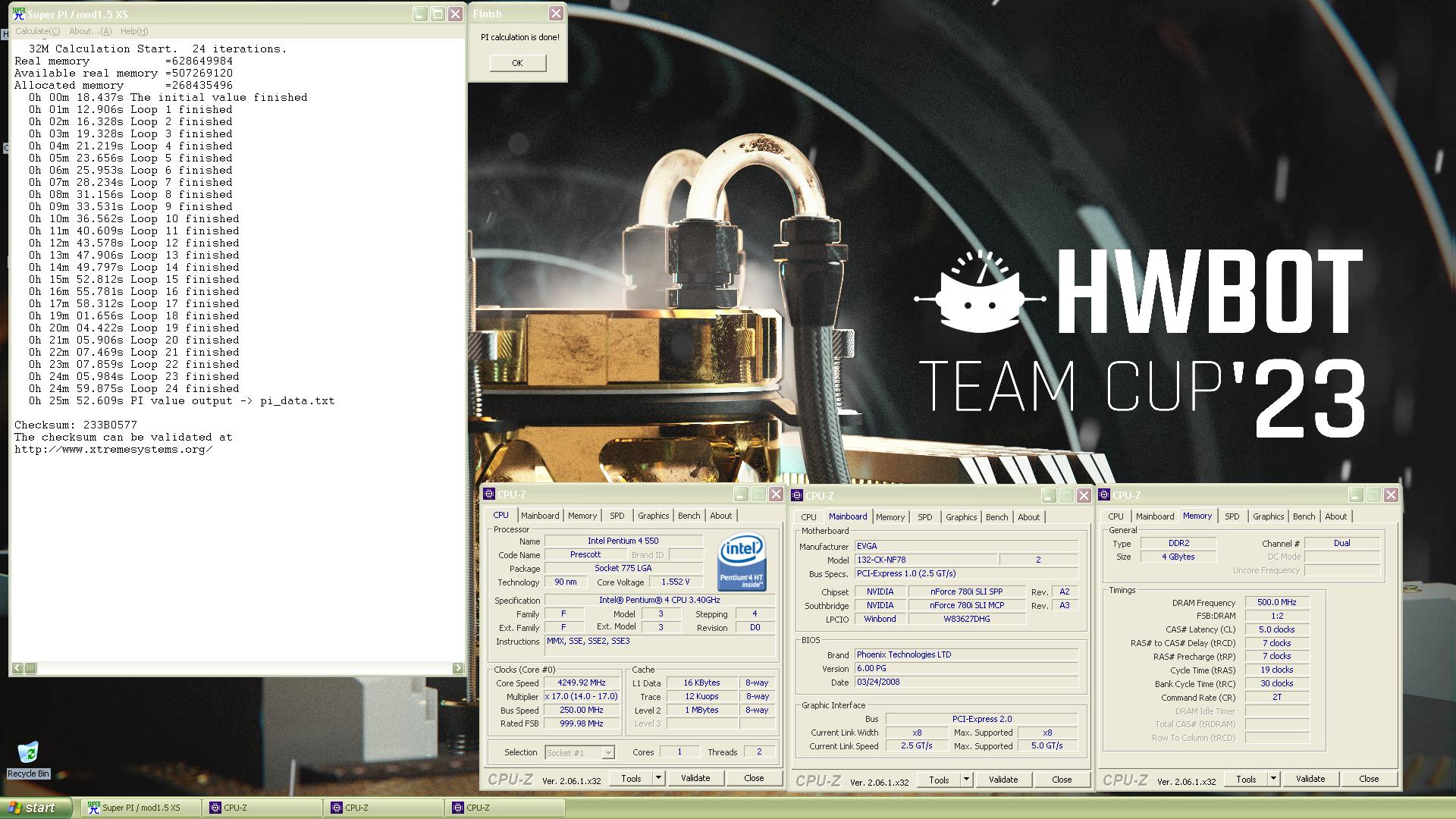Open Memory tab in CPU window
This screenshot has width=1456, height=819.
[582, 516]
